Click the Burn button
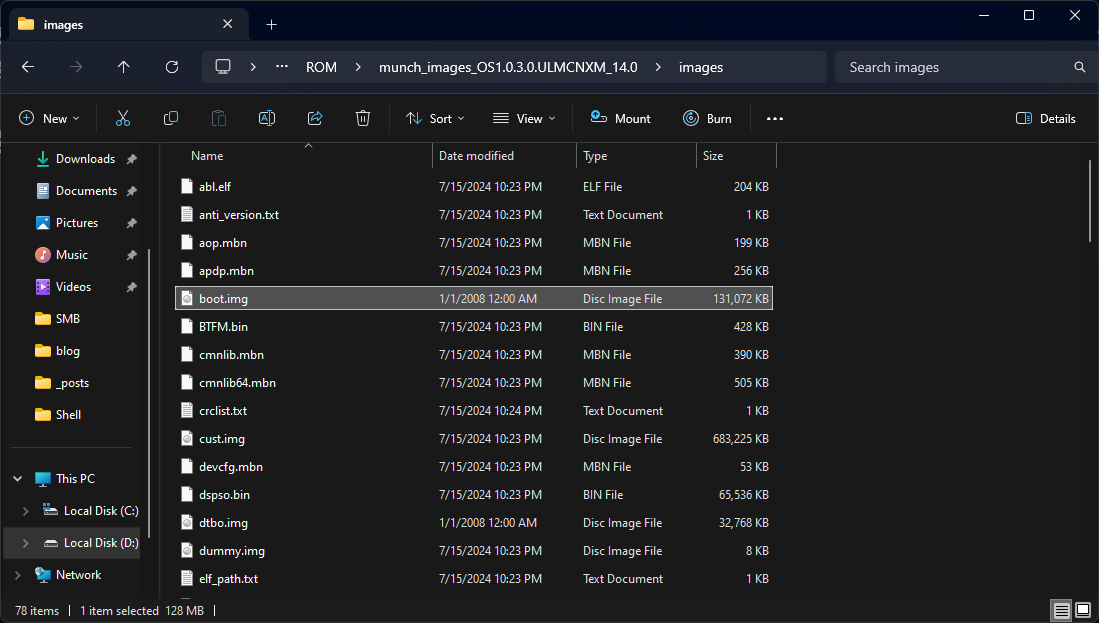The width and height of the screenshot is (1099, 623). click(707, 118)
